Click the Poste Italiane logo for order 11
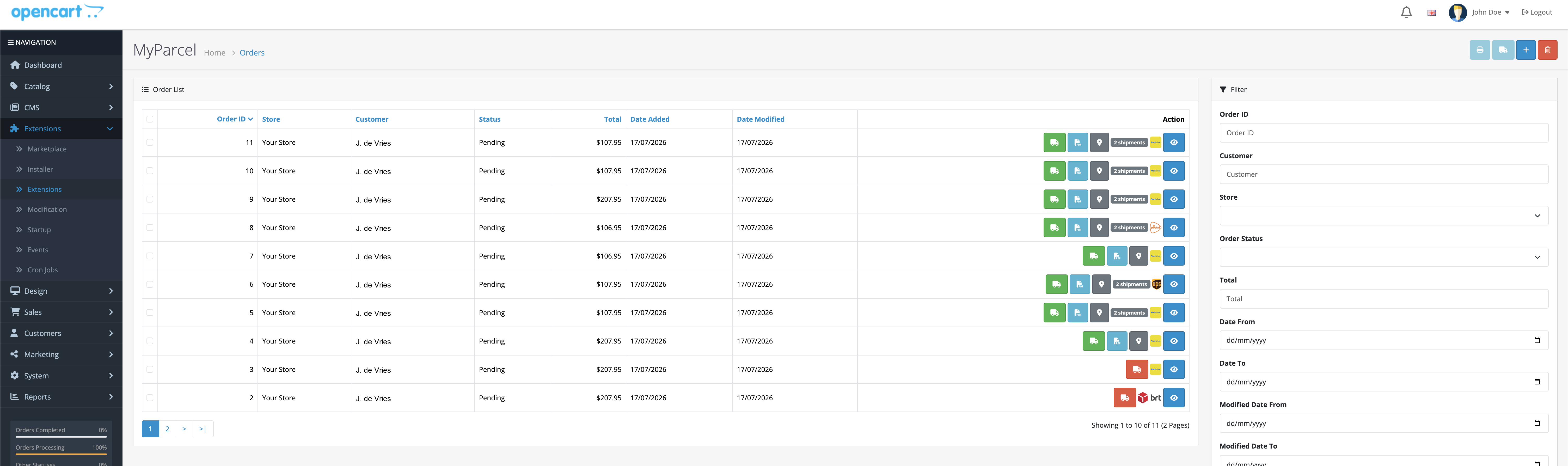This screenshot has height=466, width=1568. coord(1155,142)
